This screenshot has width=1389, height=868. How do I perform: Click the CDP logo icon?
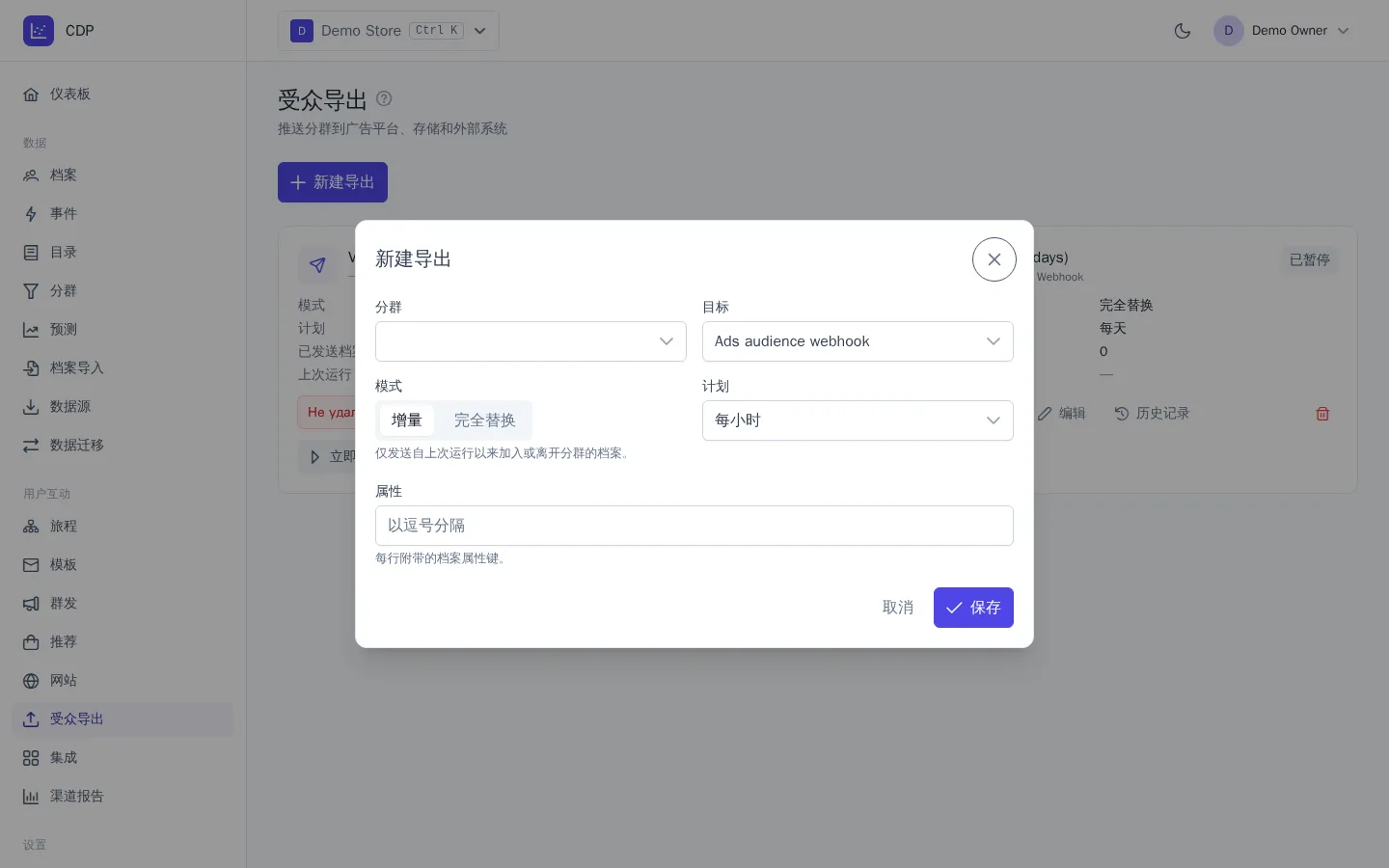[39, 31]
